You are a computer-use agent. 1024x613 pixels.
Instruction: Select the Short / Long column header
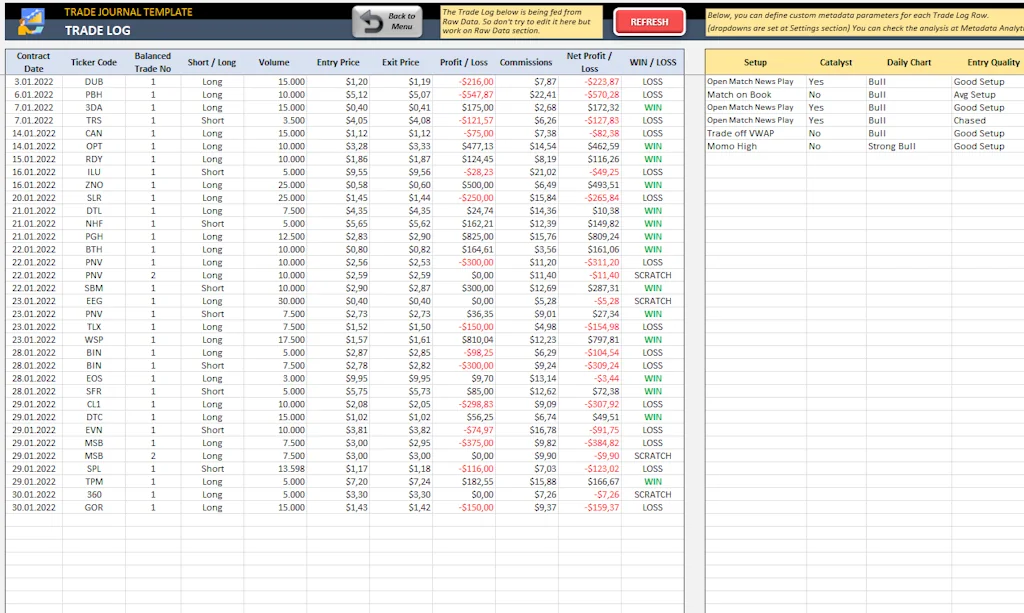(212, 62)
